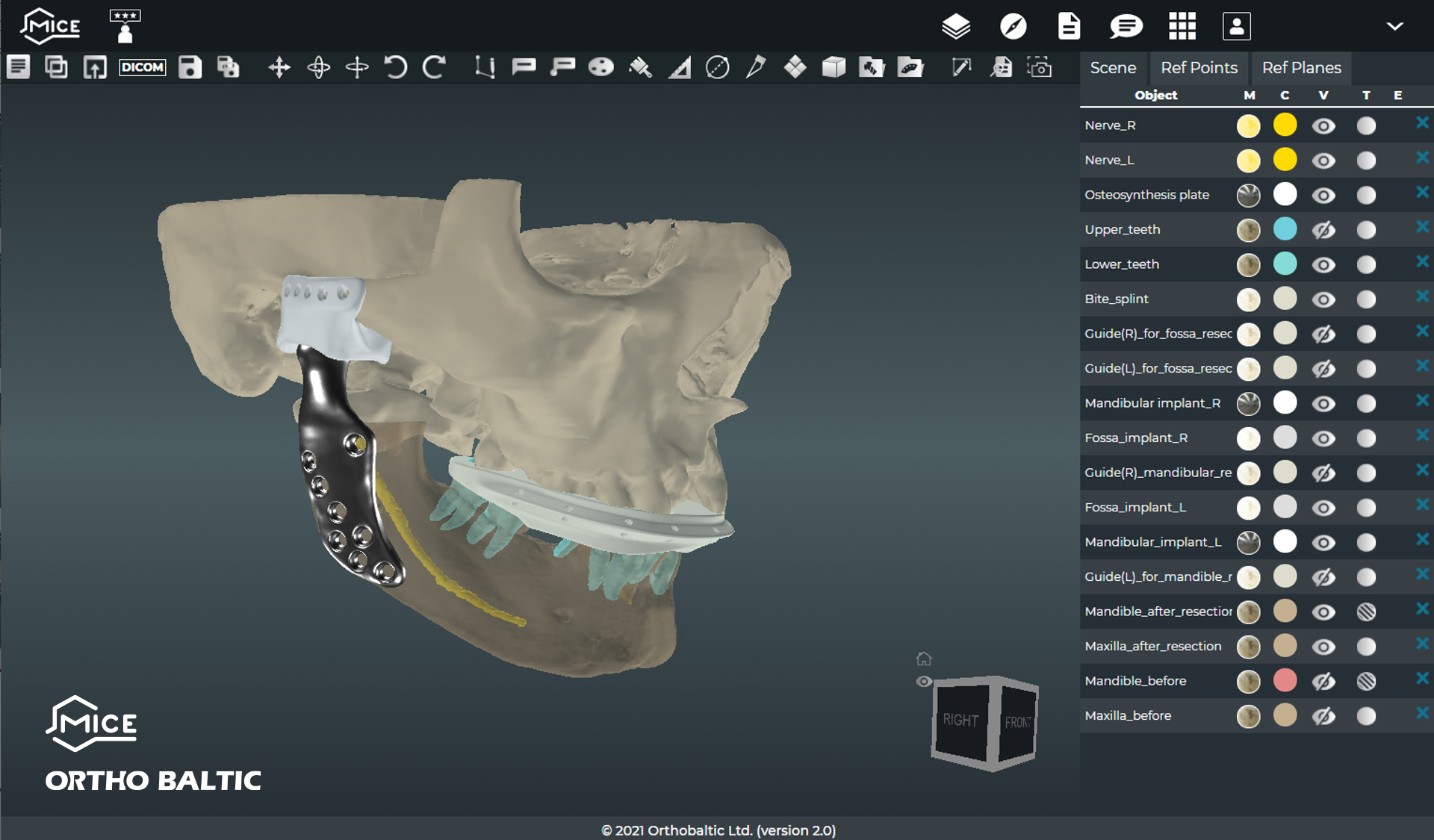Click the compass navigation icon
The height and width of the screenshot is (840, 1434).
click(1014, 27)
